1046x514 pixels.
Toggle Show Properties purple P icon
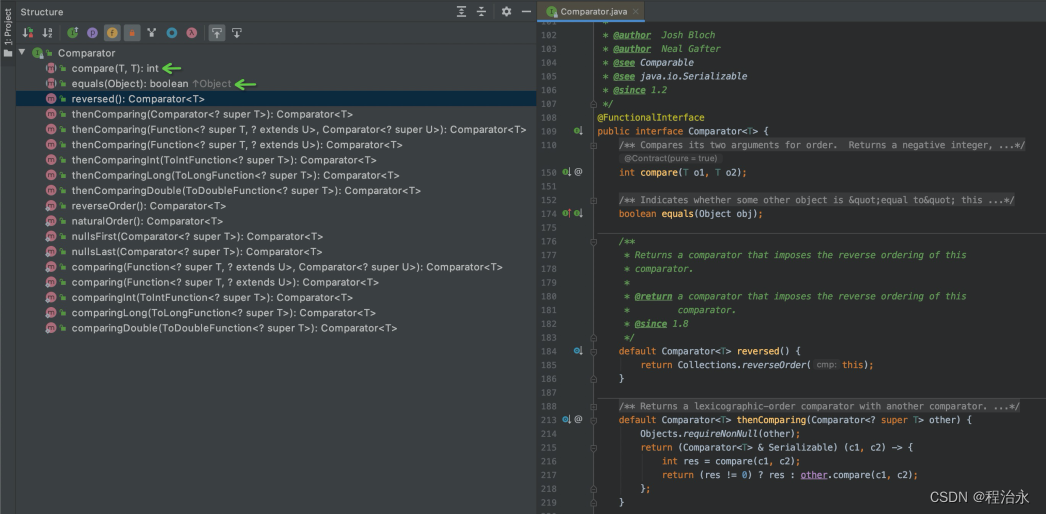click(92, 32)
